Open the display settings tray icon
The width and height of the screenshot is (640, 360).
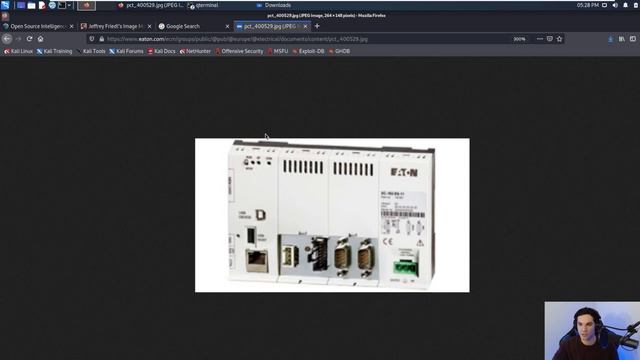[x=605, y=5]
